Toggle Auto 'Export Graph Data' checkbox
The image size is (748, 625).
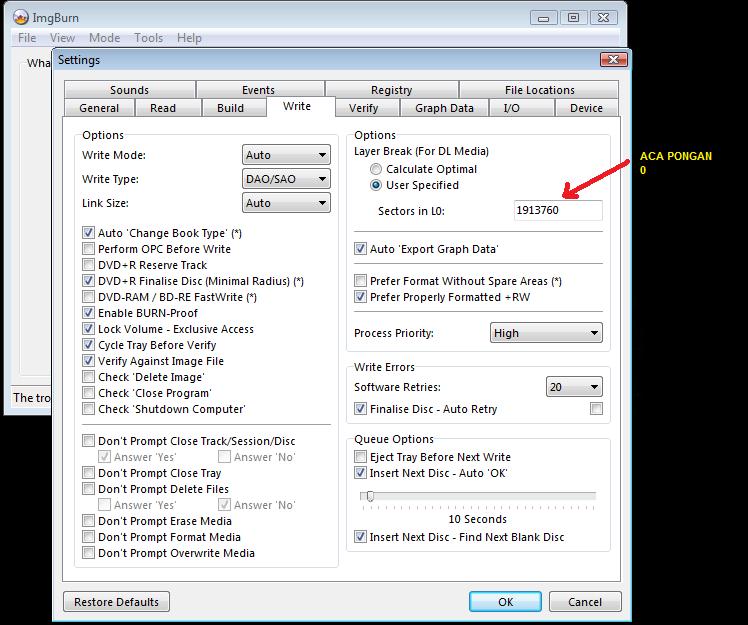(360, 249)
